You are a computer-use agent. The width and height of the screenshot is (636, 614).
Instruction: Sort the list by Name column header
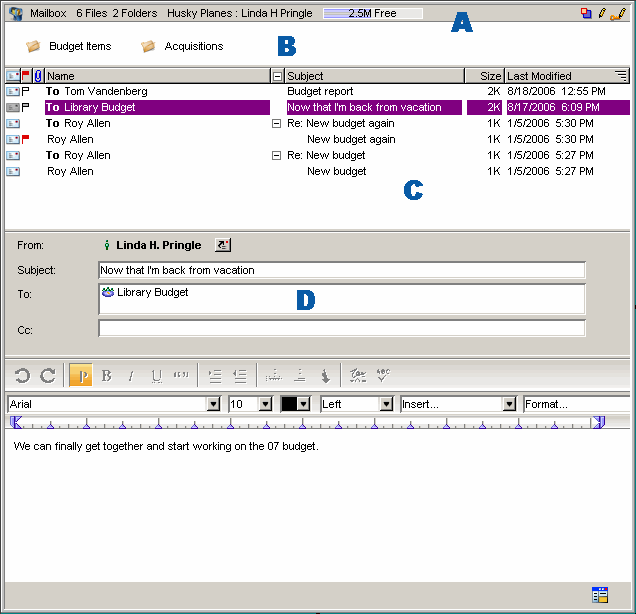tap(150, 76)
